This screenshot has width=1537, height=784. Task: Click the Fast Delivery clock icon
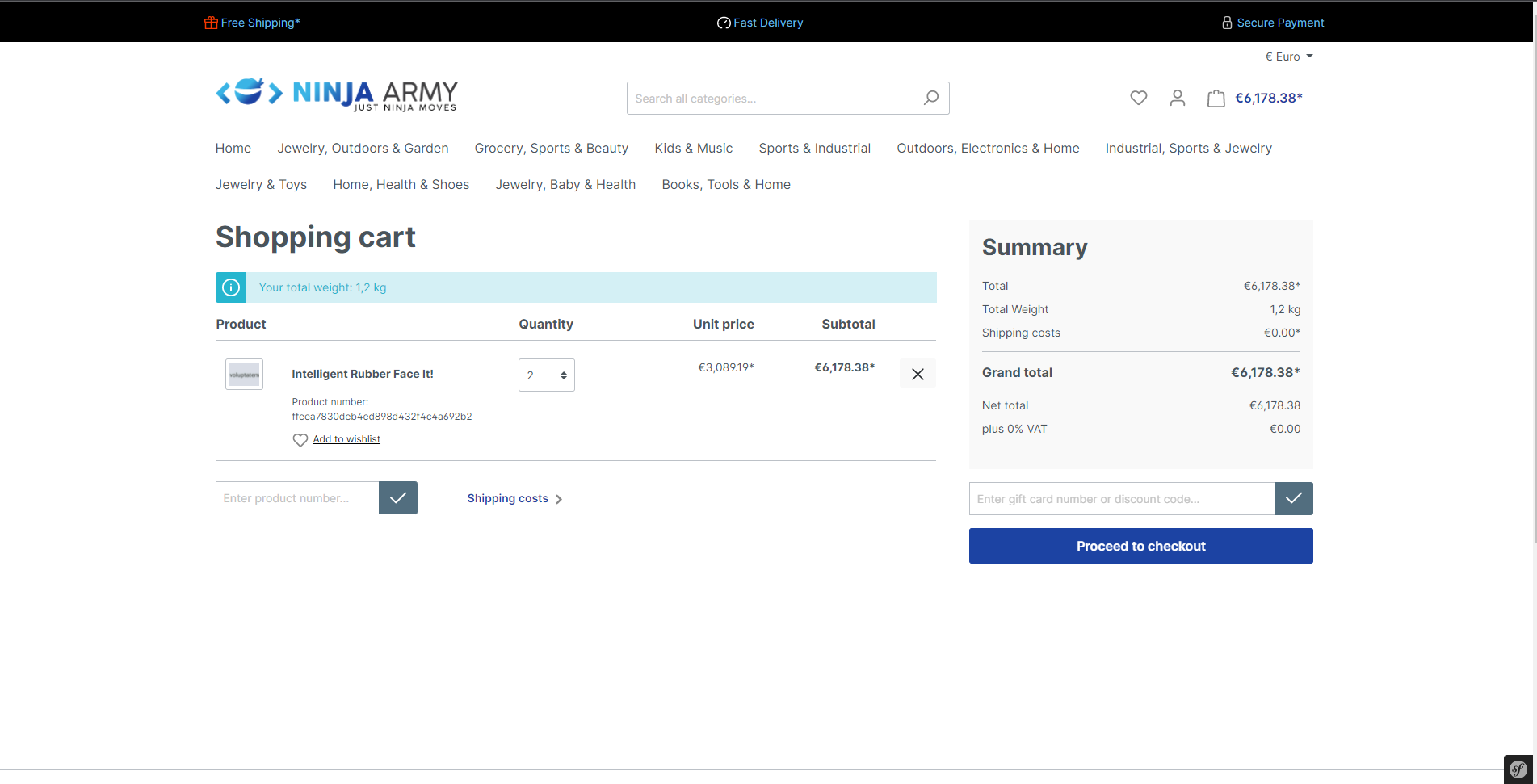[x=724, y=23]
